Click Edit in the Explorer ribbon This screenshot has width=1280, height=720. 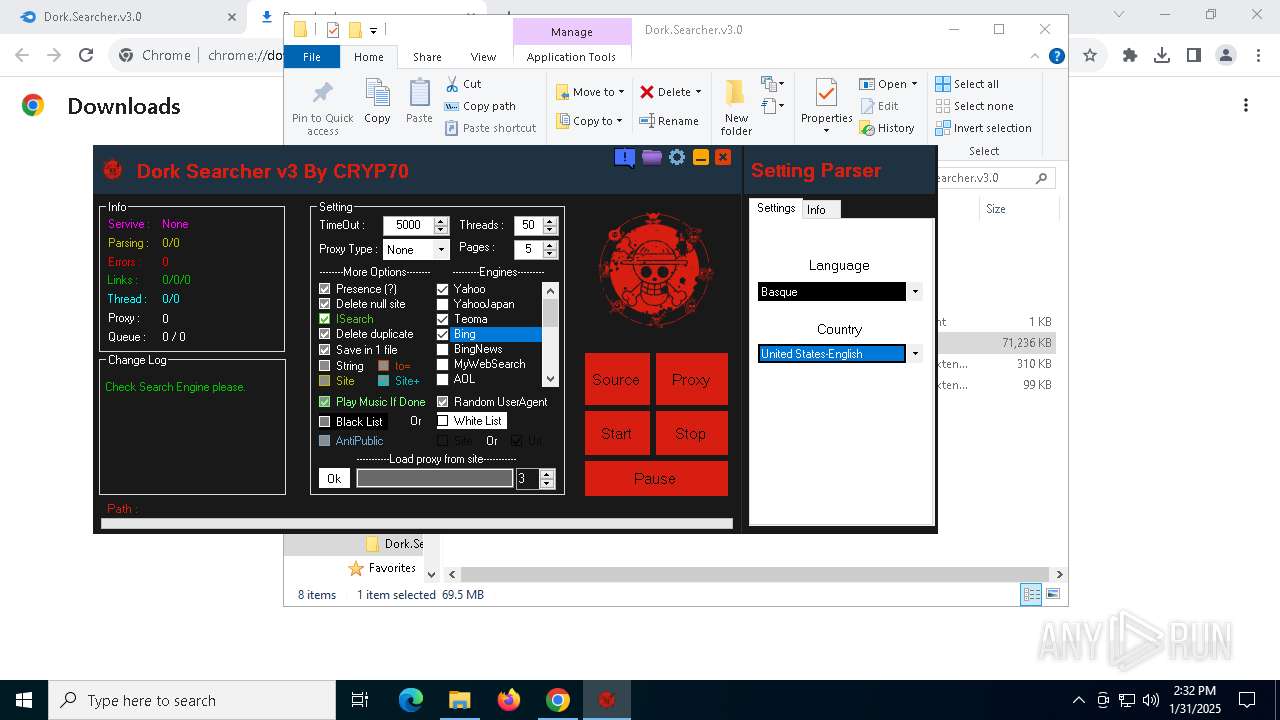pos(879,106)
